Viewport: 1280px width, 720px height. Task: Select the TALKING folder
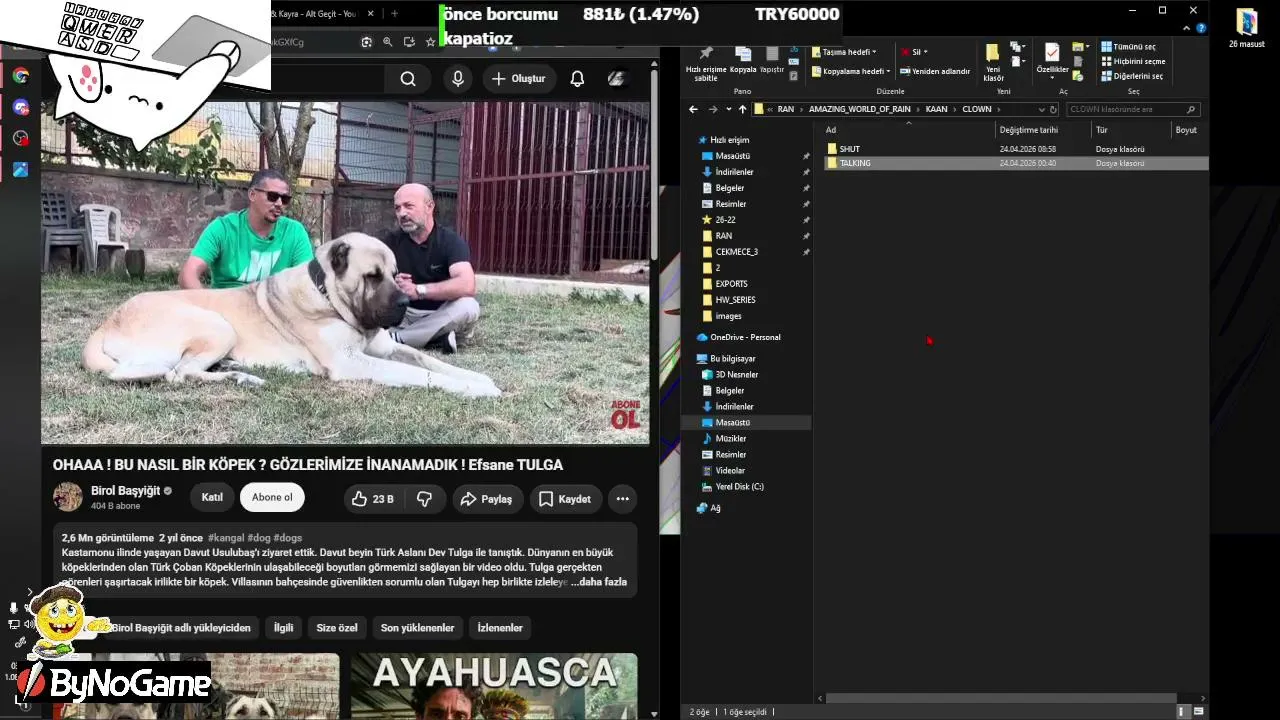point(1017,163)
